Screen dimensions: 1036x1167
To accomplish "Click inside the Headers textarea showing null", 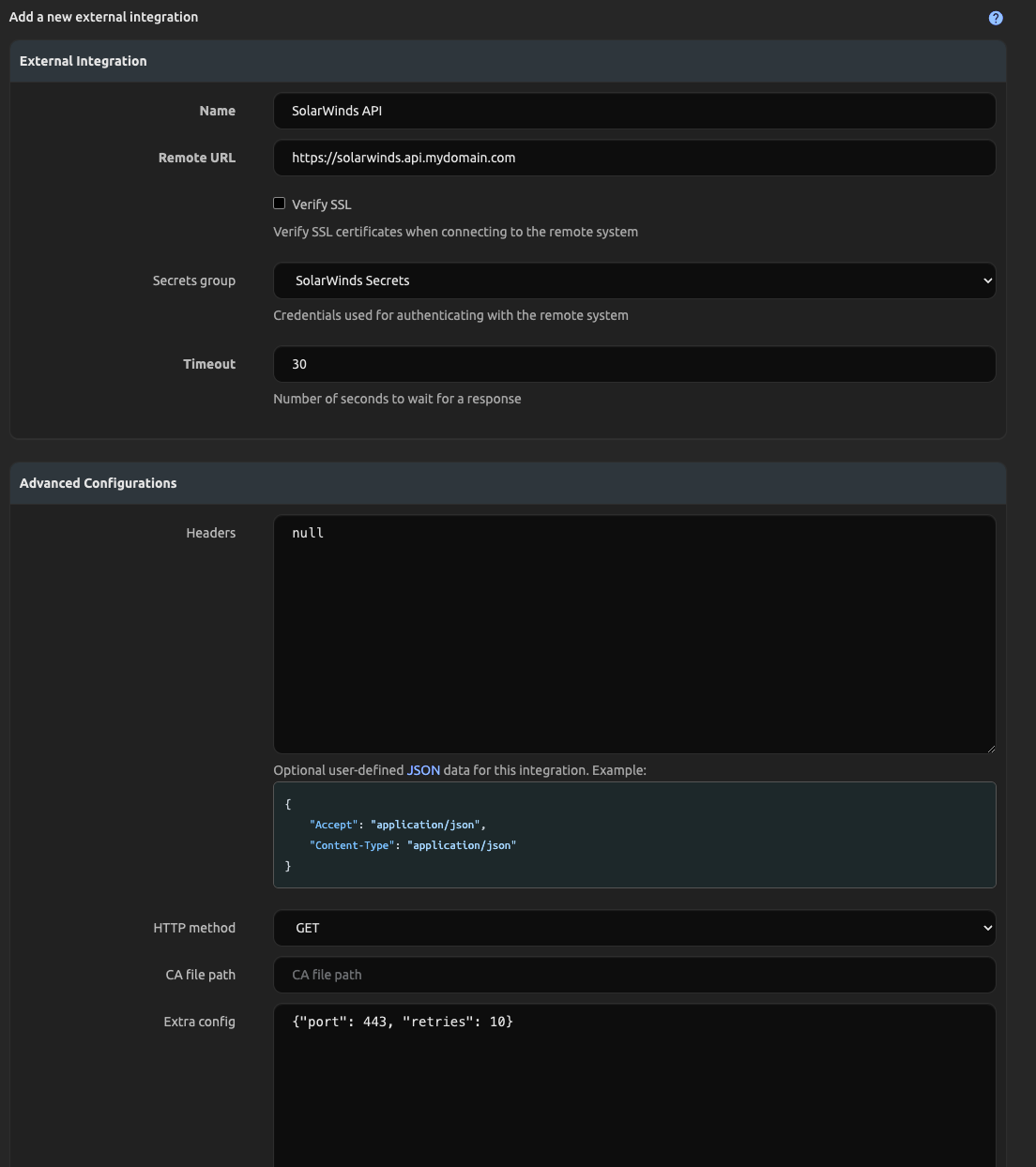I will (634, 634).
